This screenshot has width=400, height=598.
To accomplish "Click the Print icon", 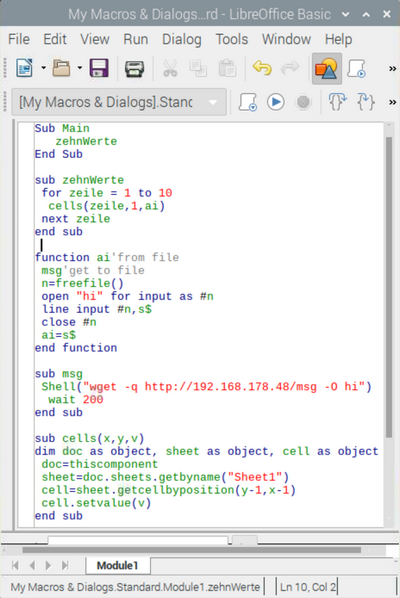I will (x=135, y=69).
